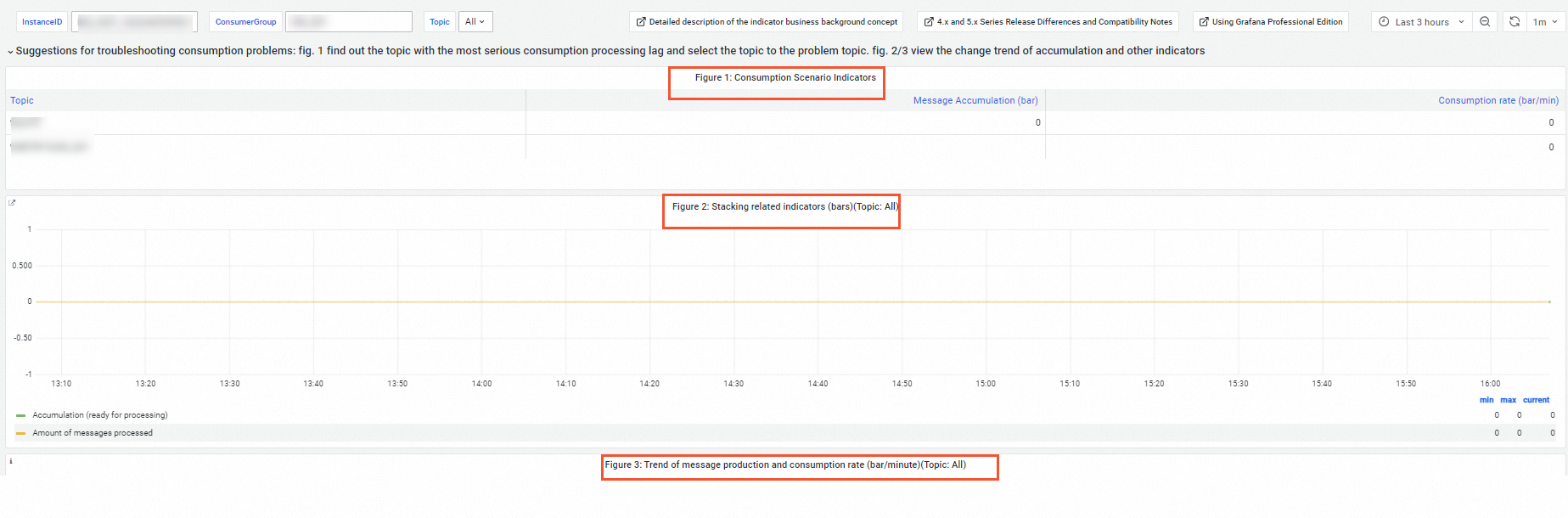1568x518 pixels.
Task: Click external-link icon before 'Using Grafana Professional'
Action: click(1204, 22)
